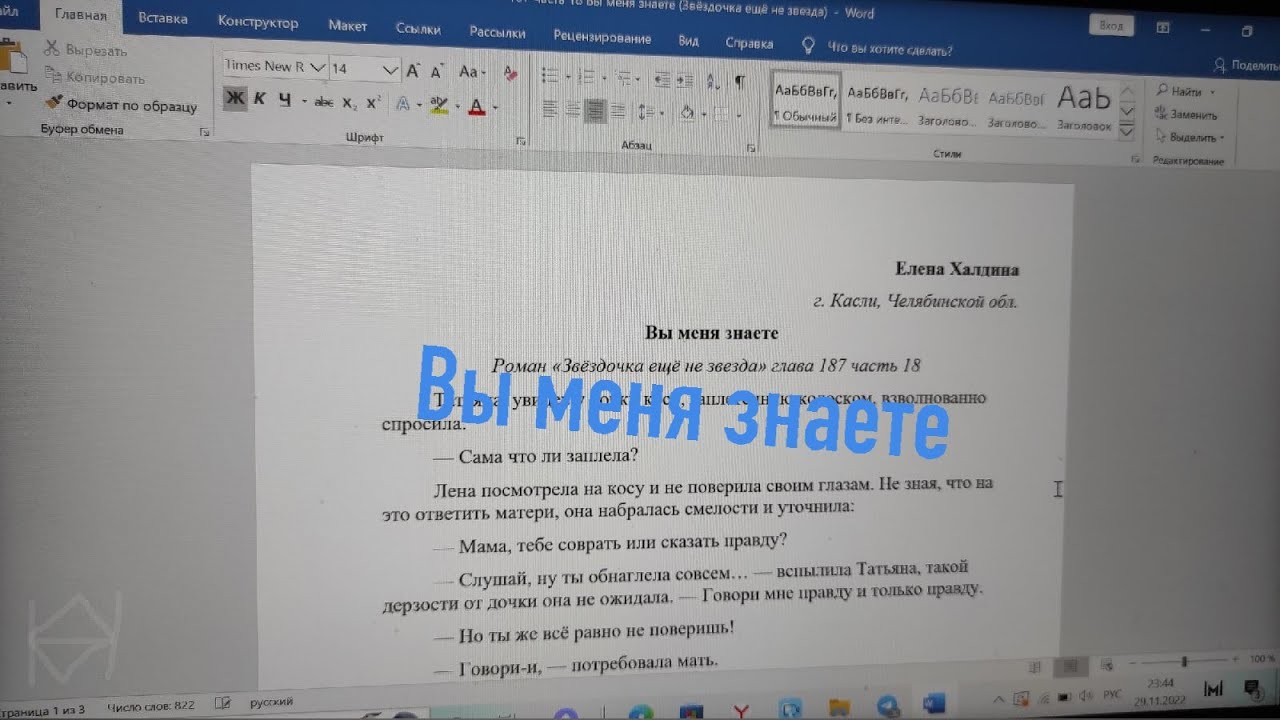Switch to Ссылки tab

(418, 29)
